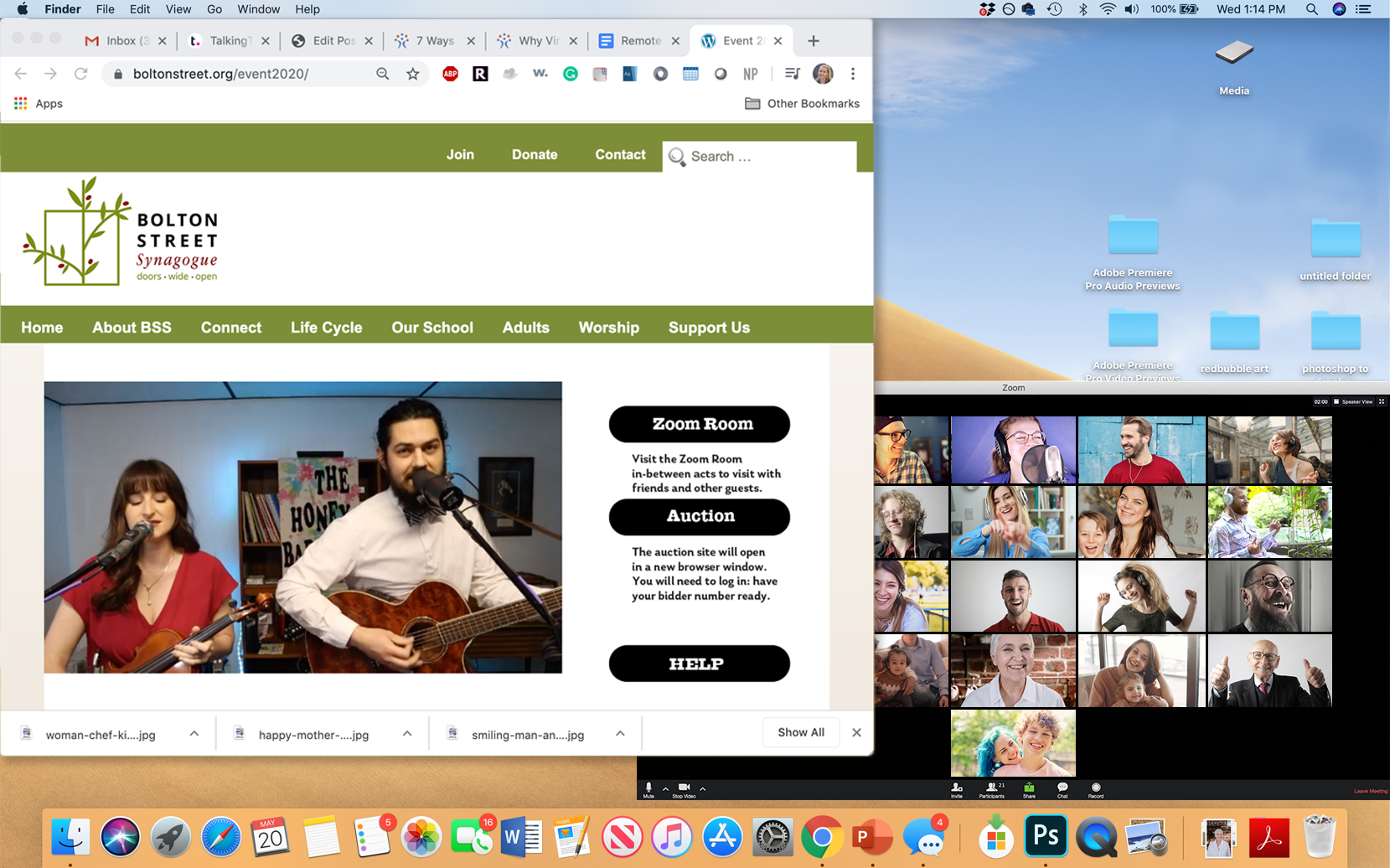Viewport: 1390px width, 868px height.
Task: Click the AdBlock Plus extension icon
Action: pos(450,74)
